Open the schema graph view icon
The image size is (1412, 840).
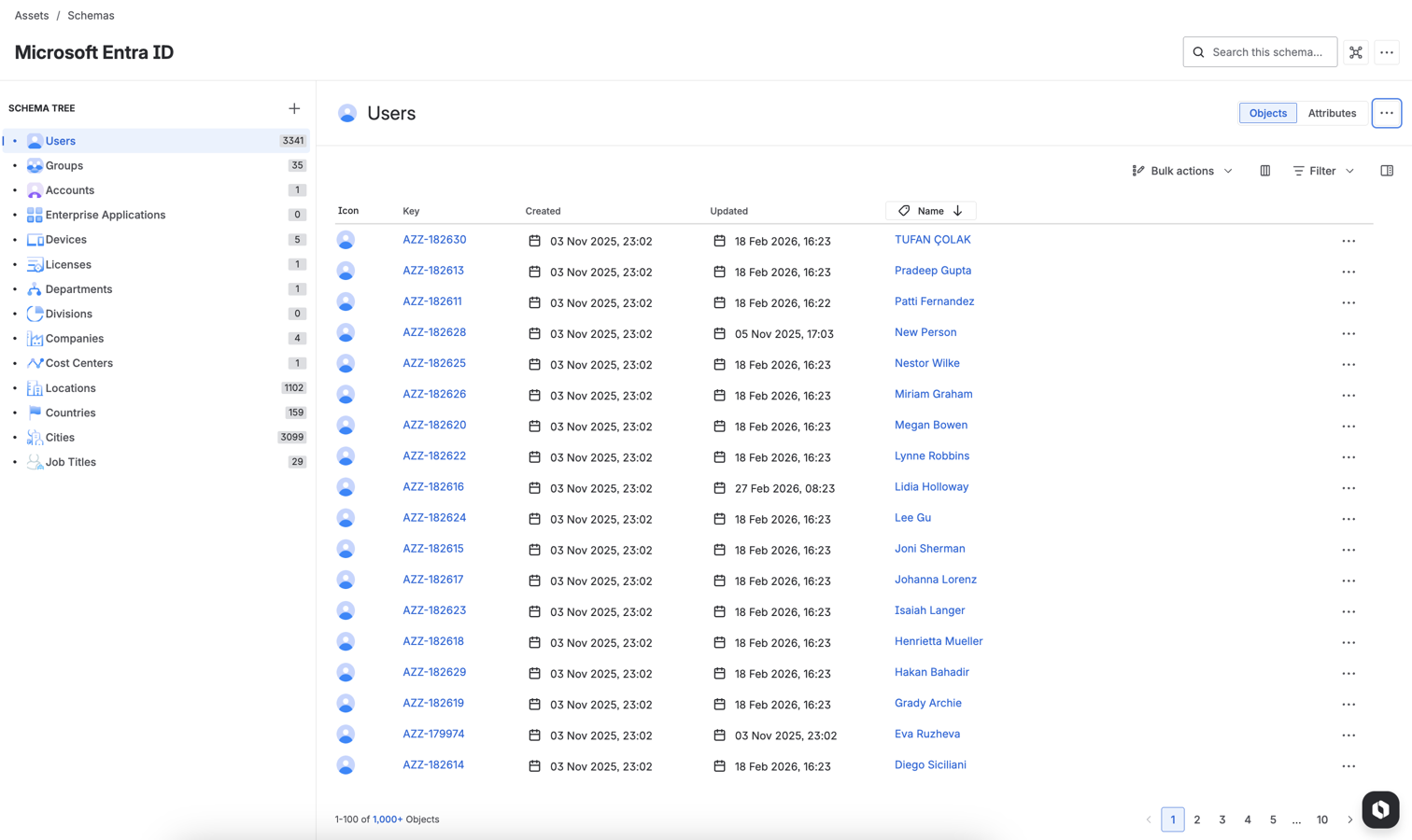1355,52
